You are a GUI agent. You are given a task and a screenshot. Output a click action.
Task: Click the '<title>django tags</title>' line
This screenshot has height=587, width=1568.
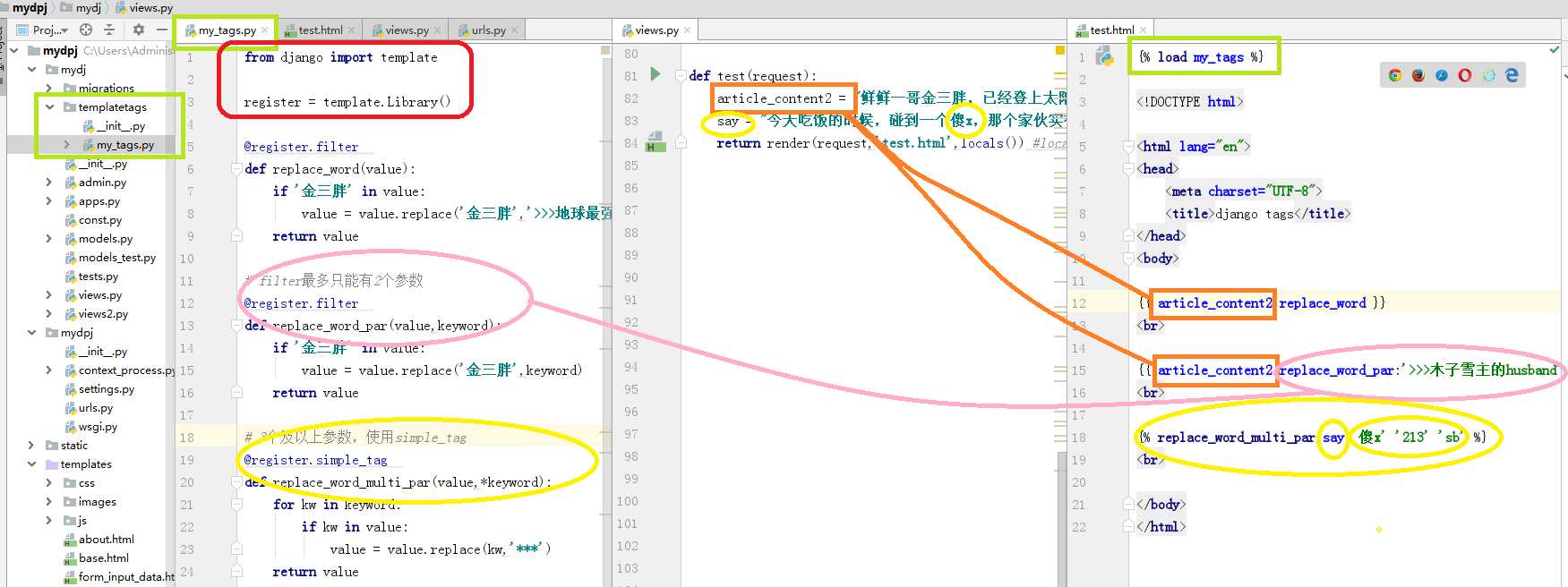[1257, 213]
